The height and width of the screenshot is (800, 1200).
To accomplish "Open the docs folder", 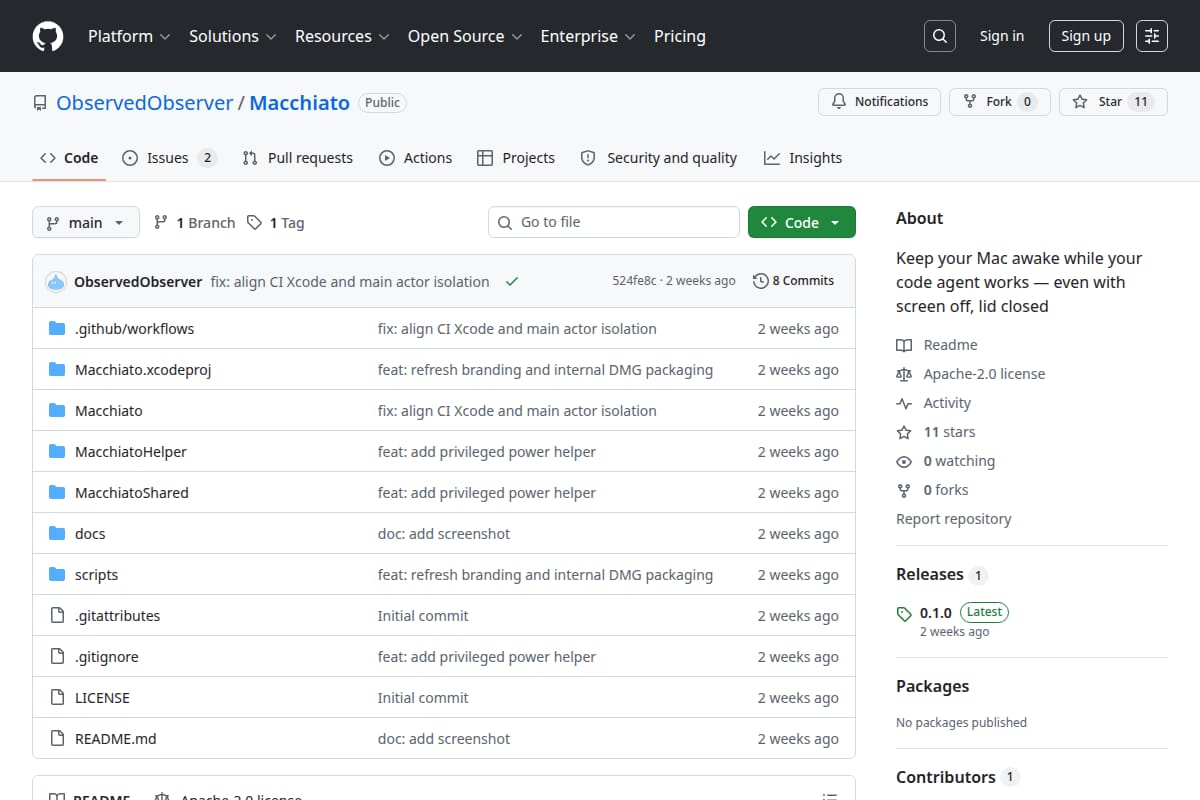I will pos(90,534).
